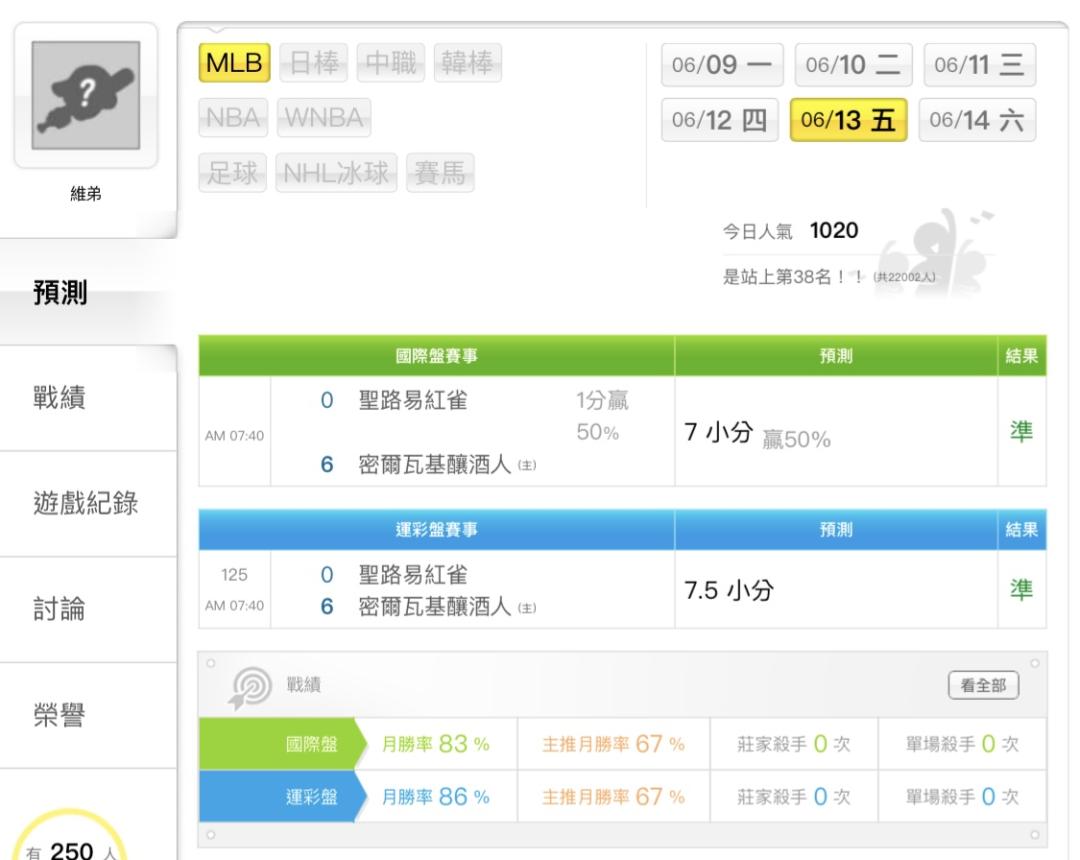Click the 是站上第38名 ranking text
This screenshot has width=1080, height=860.
792,277
